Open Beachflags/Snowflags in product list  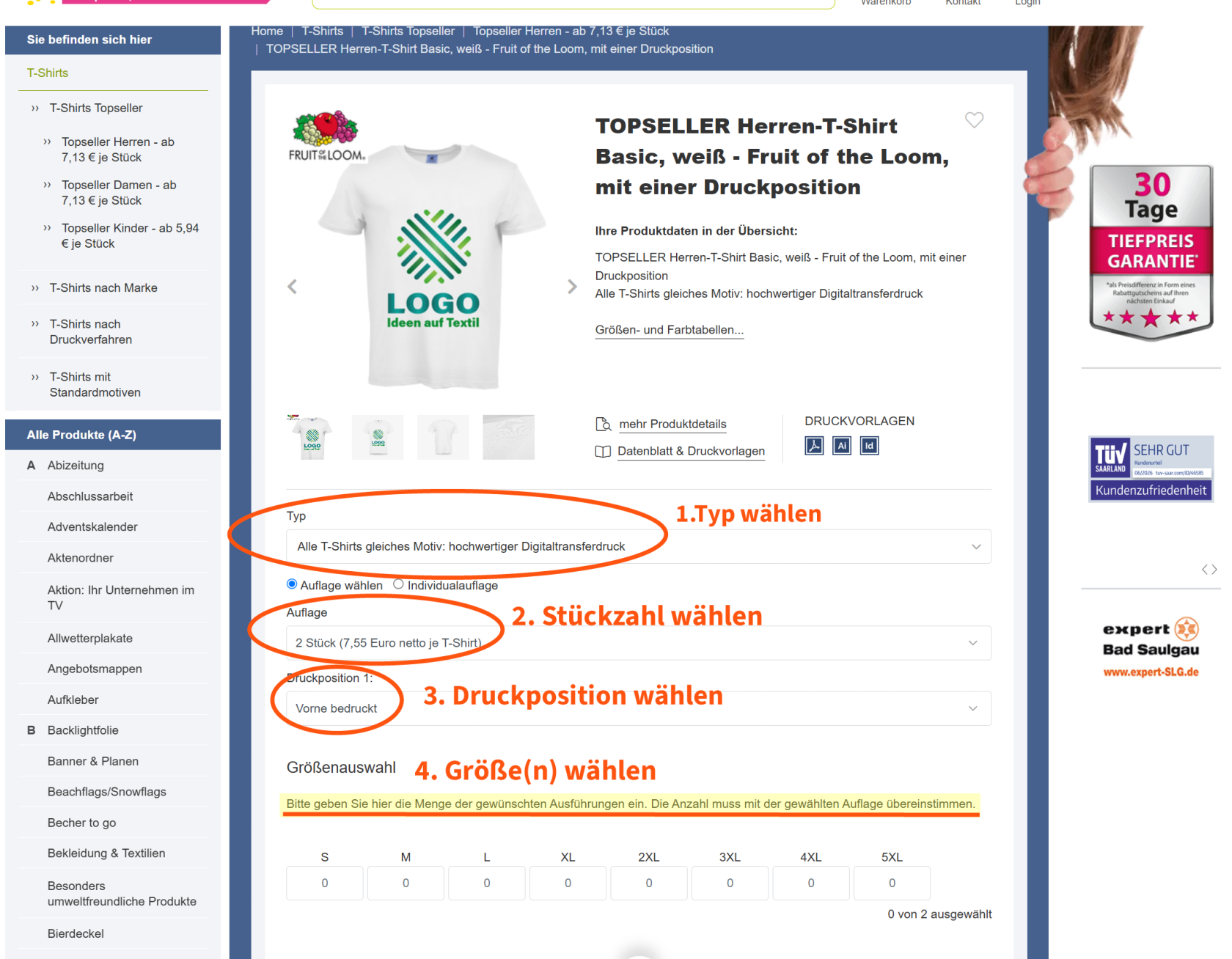[x=107, y=792]
